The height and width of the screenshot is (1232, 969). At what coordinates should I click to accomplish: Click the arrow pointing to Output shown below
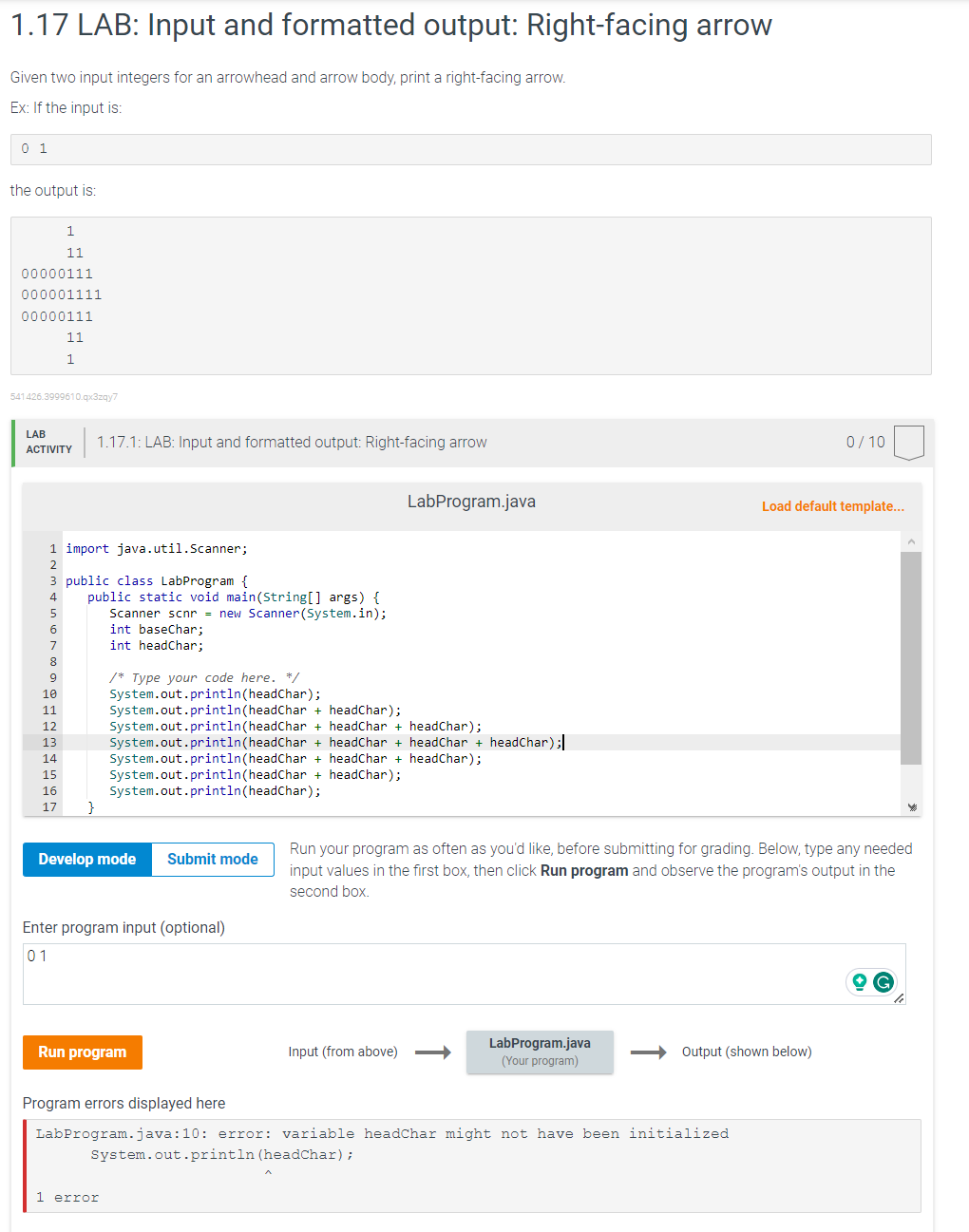650,1052
